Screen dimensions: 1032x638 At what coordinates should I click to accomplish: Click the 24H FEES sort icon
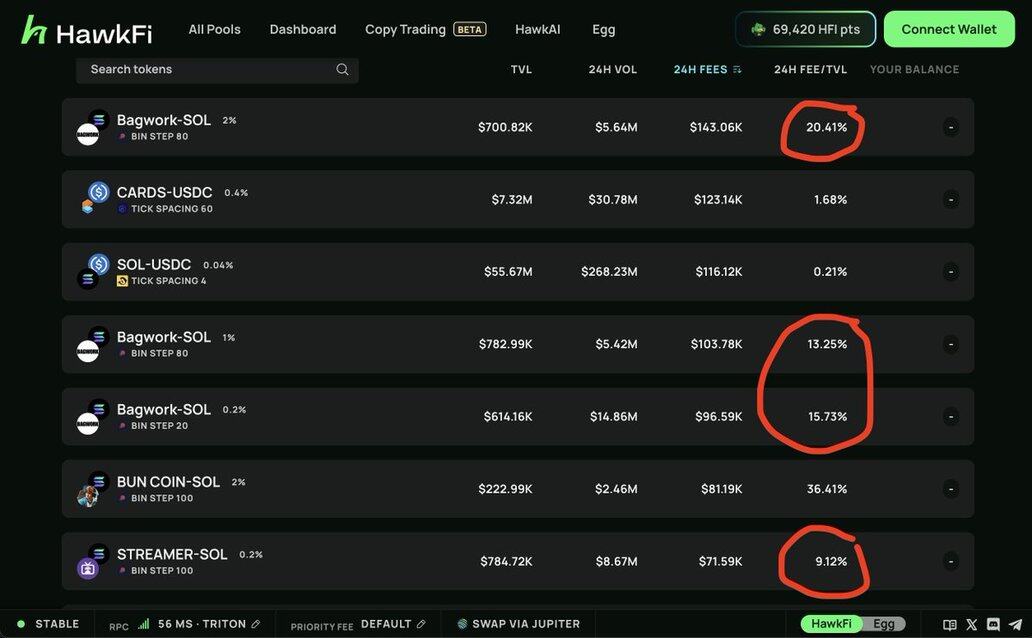(x=737, y=69)
